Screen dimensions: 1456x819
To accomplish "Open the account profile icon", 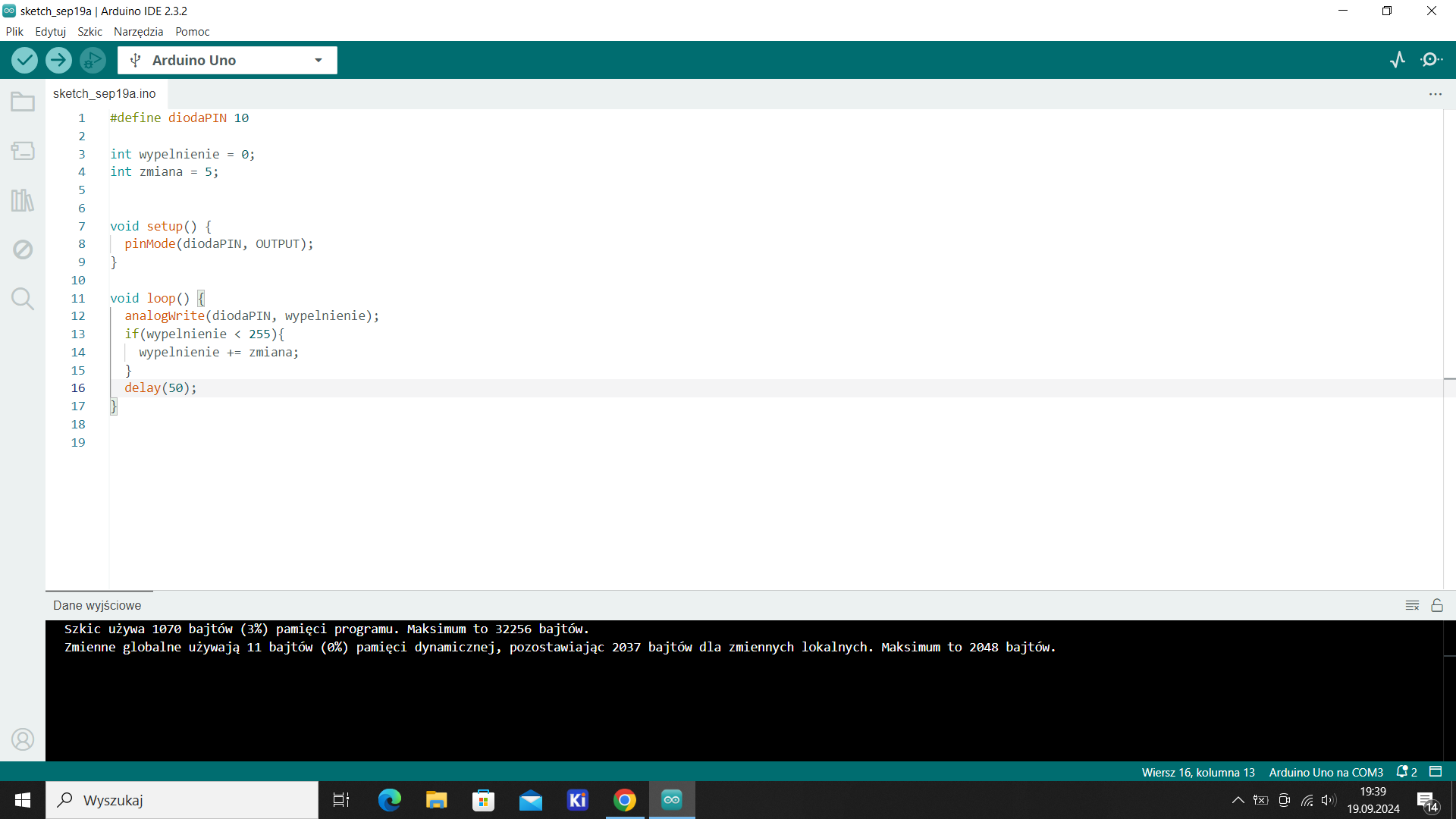I will [23, 739].
